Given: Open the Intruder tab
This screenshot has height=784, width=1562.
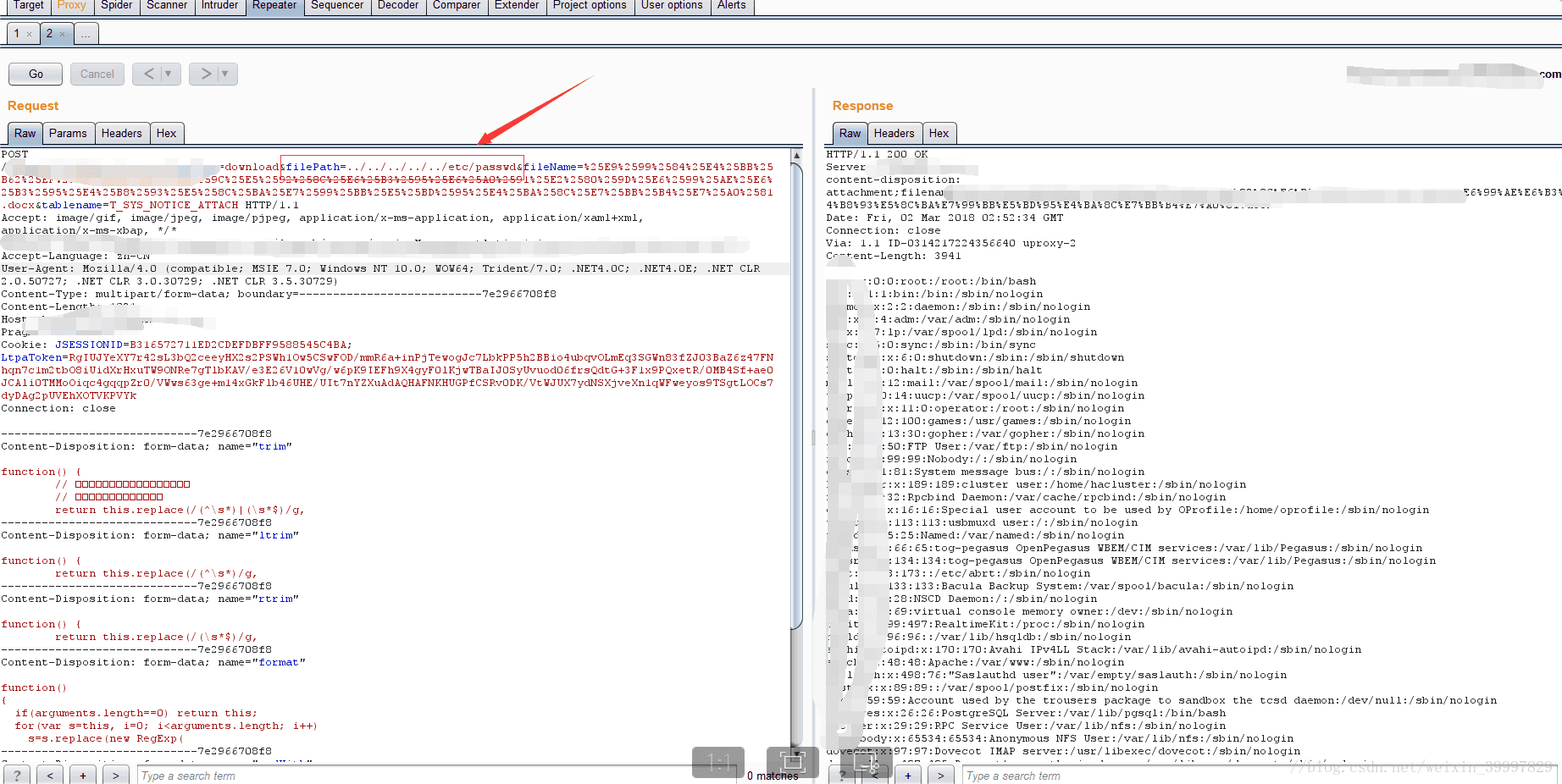Looking at the screenshot, I should (x=219, y=6).
